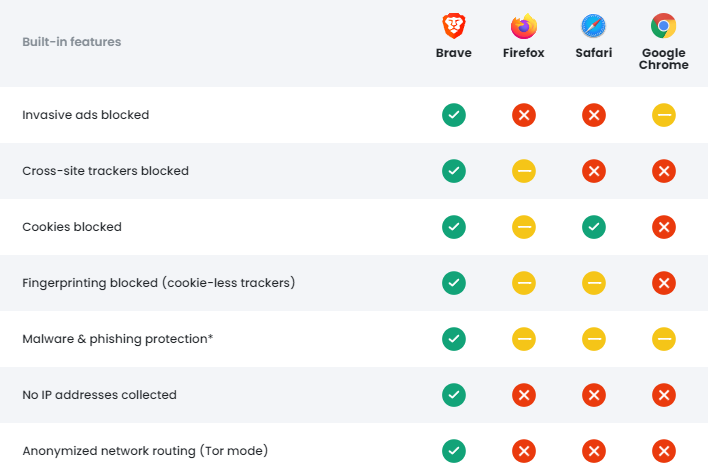Click the Brave column label
The image size is (708, 474).
(x=454, y=53)
